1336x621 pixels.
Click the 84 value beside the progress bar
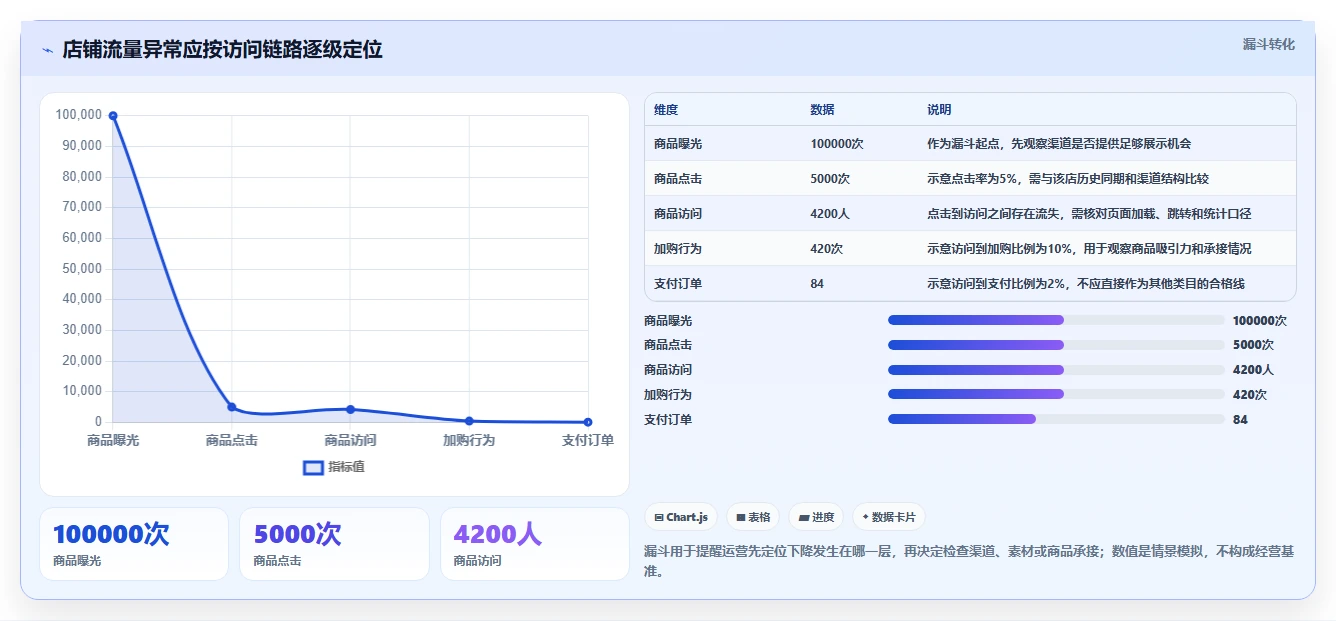tap(1240, 420)
